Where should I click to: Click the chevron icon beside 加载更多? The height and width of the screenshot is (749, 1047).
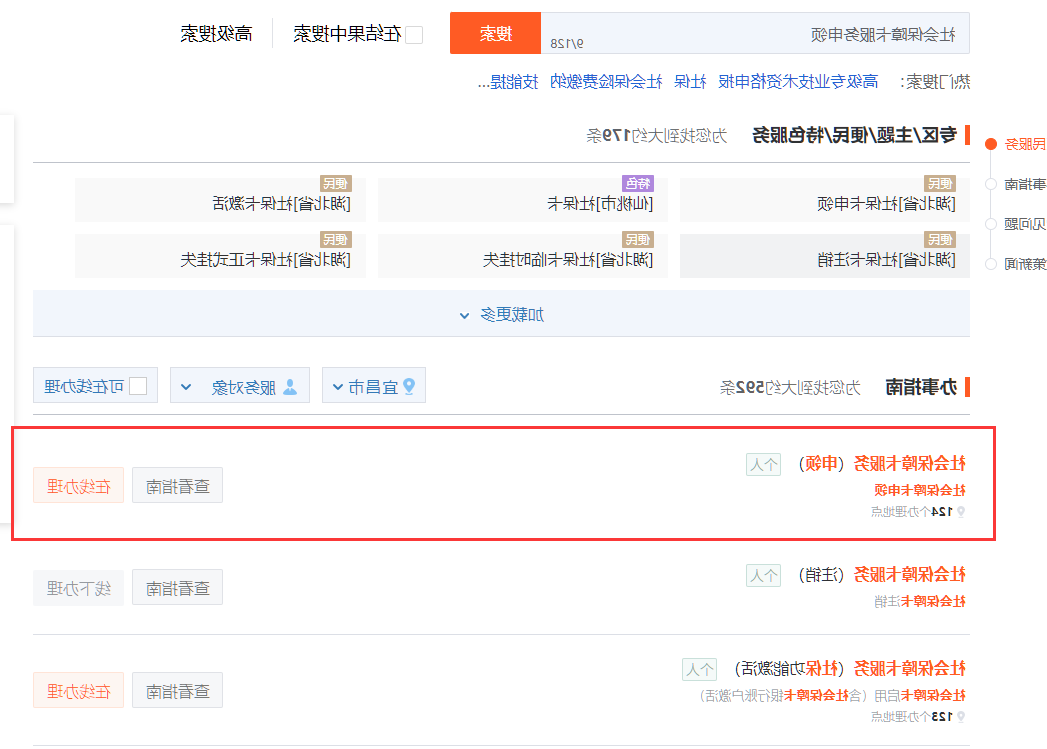coord(465,316)
